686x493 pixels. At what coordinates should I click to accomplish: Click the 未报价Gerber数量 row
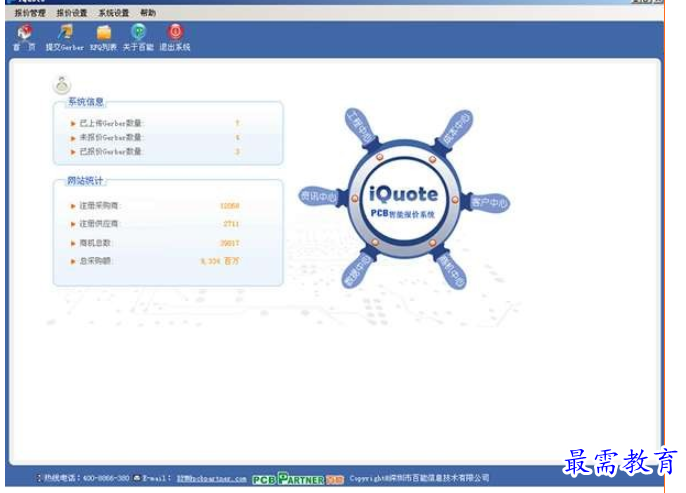(155, 137)
